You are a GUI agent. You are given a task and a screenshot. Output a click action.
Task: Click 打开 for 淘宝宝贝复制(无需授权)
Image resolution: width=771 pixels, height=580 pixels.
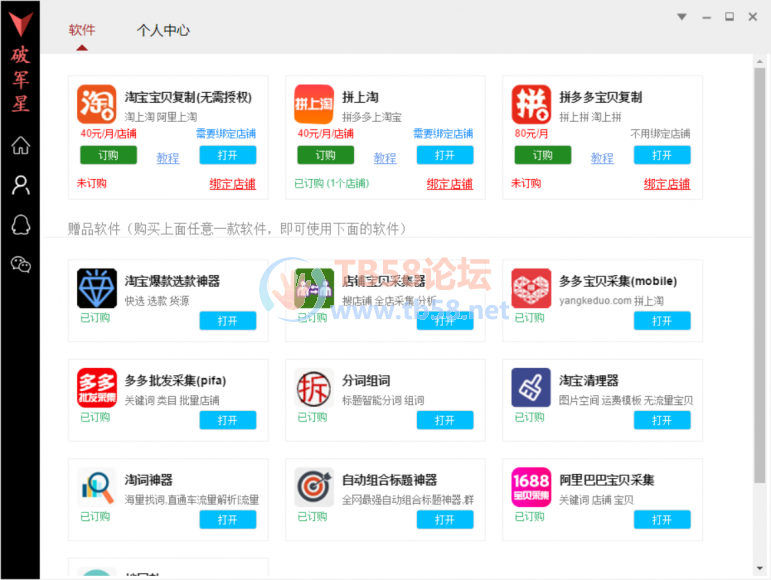(x=228, y=155)
